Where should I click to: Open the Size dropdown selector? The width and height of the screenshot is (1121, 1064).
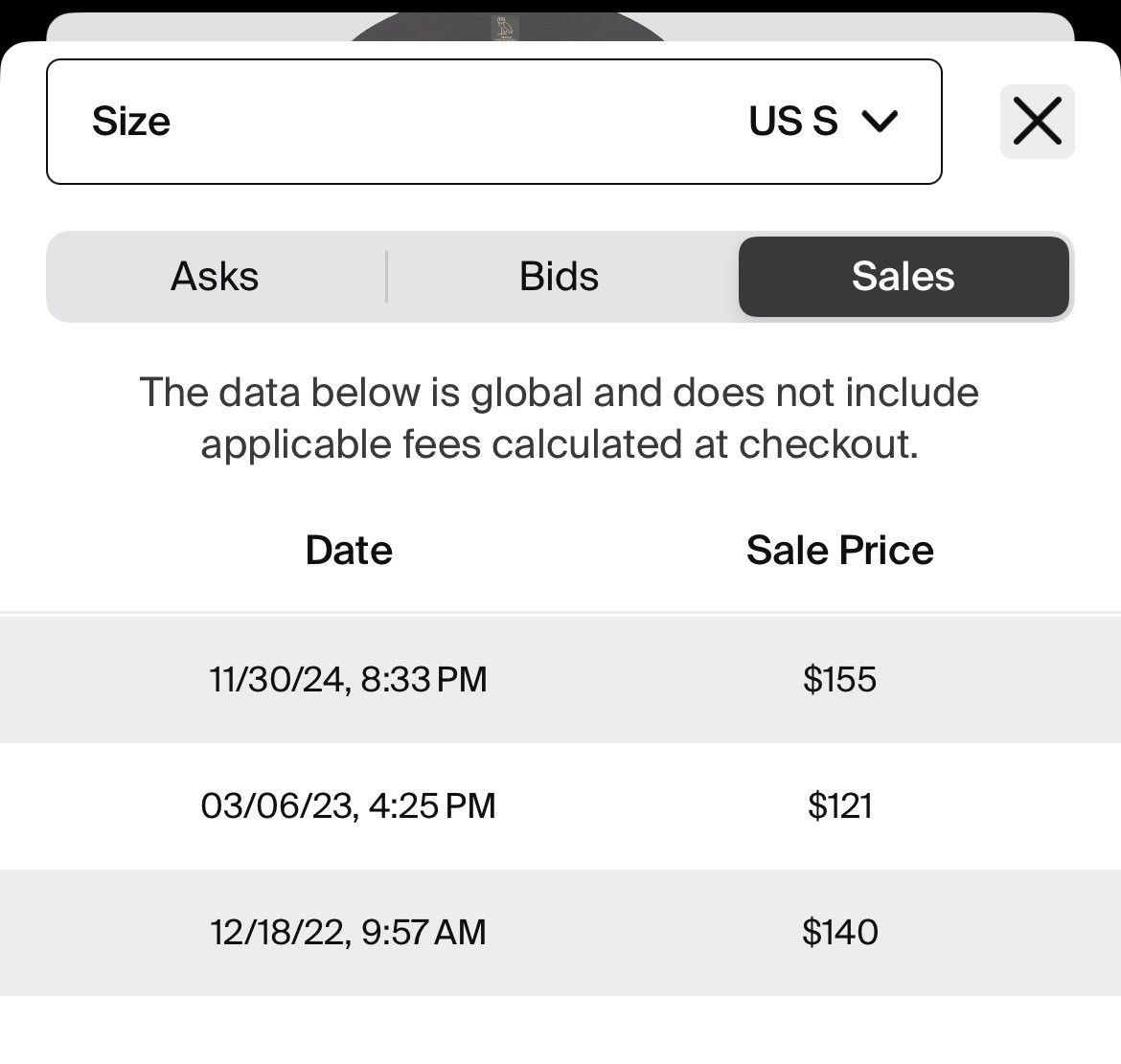494,122
